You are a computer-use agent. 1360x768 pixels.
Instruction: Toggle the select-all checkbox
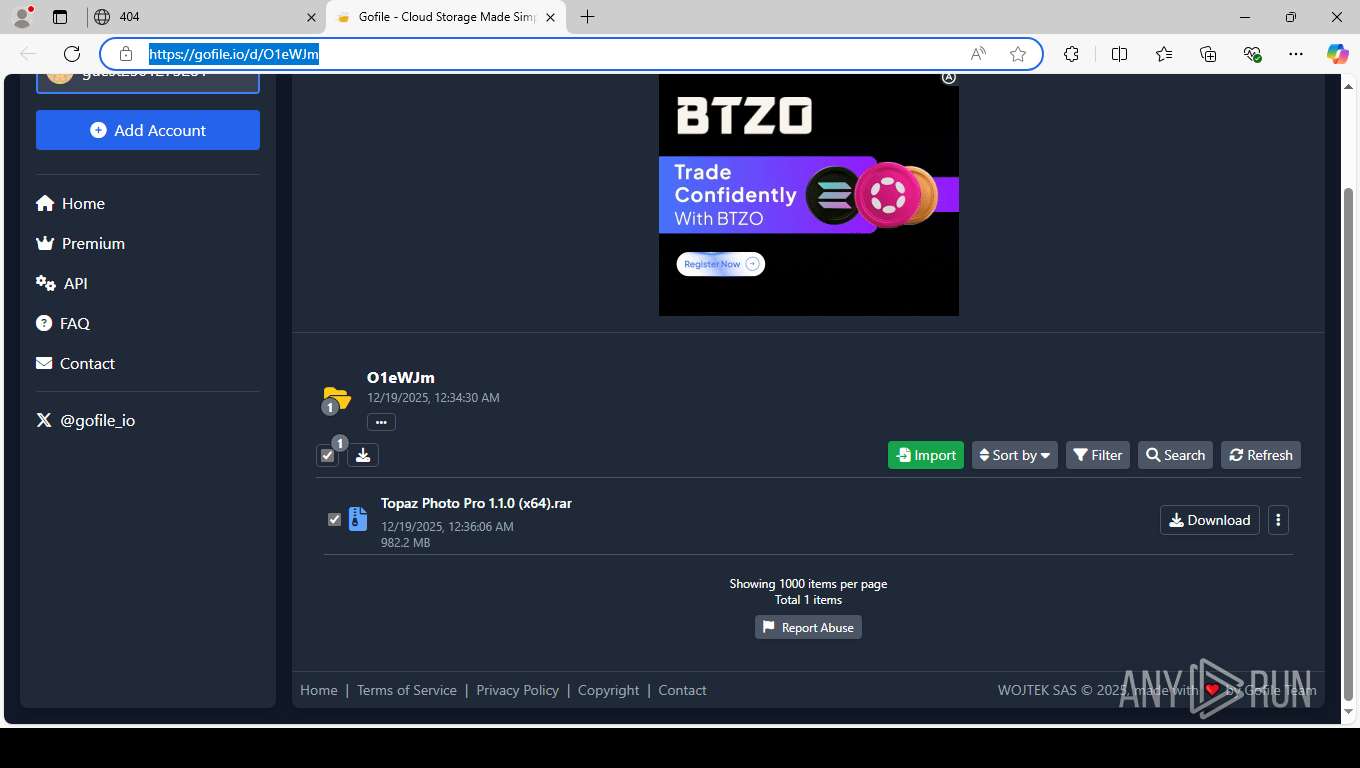click(x=327, y=455)
